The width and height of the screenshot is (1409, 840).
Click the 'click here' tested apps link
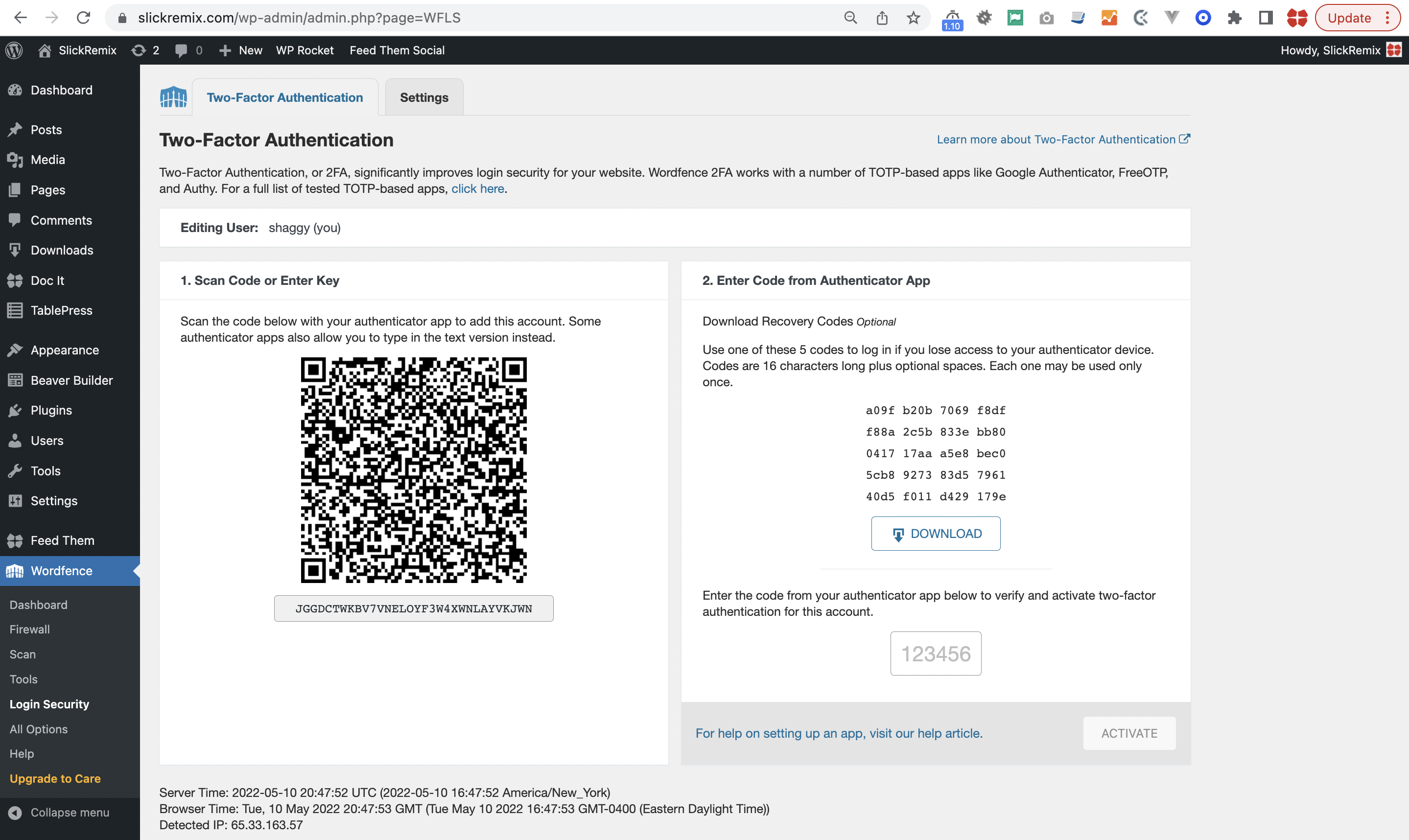pyautogui.click(x=477, y=188)
